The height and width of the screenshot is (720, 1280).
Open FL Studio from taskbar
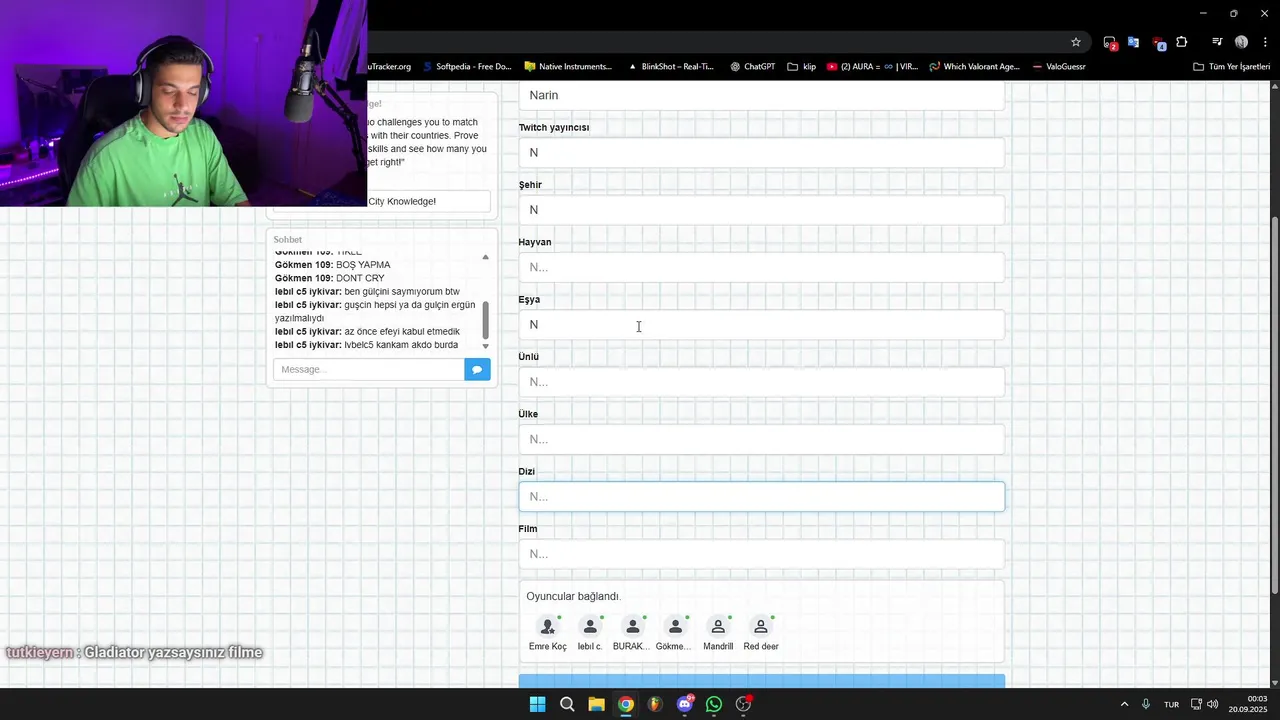pyautogui.click(x=655, y=704)
